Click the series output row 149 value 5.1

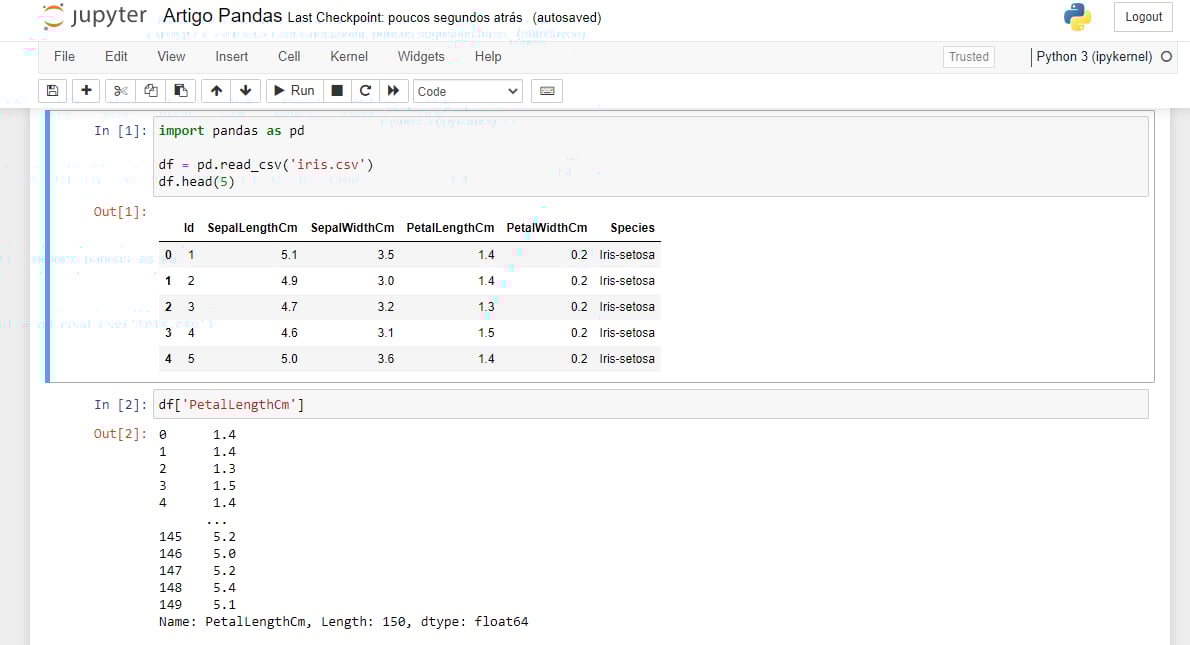(224, 605)
